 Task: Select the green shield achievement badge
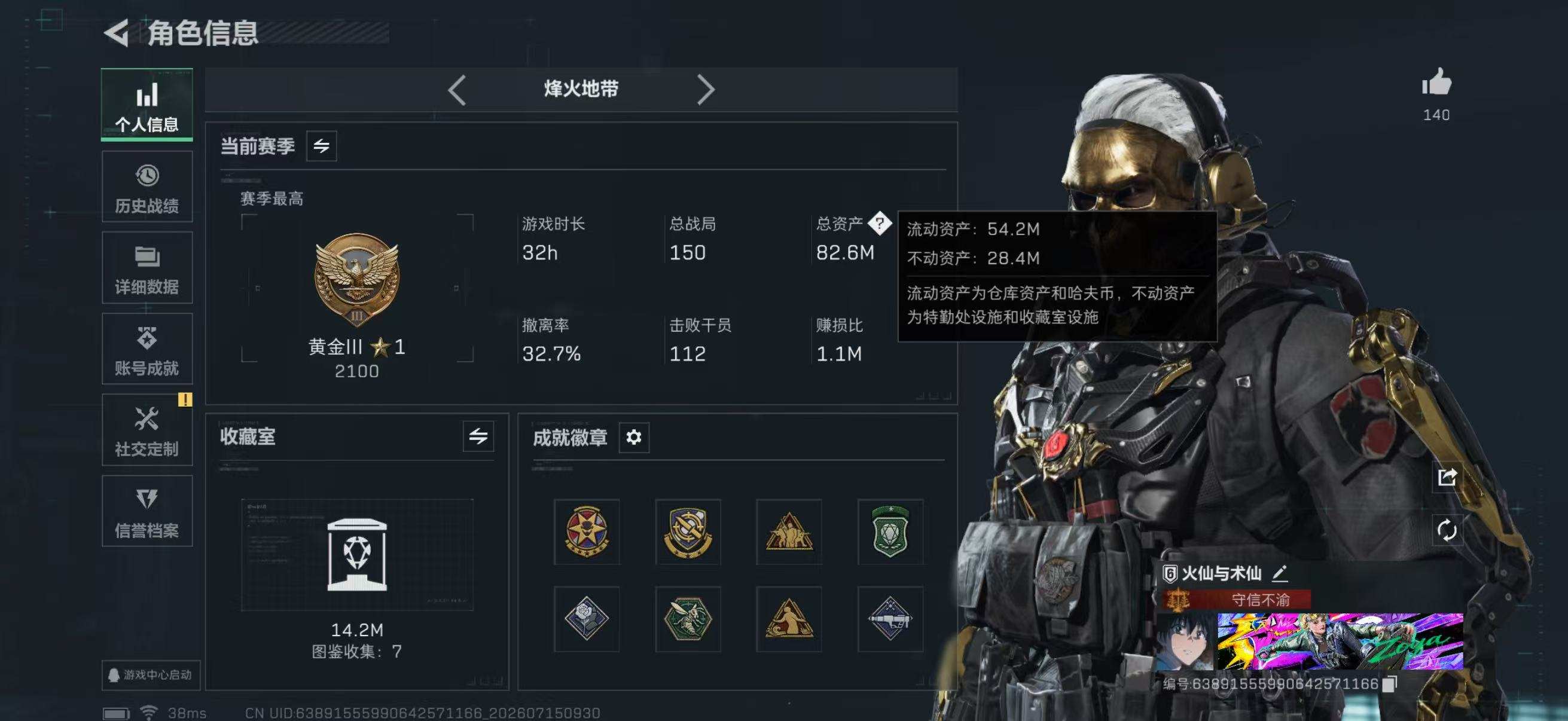[890, 531]
